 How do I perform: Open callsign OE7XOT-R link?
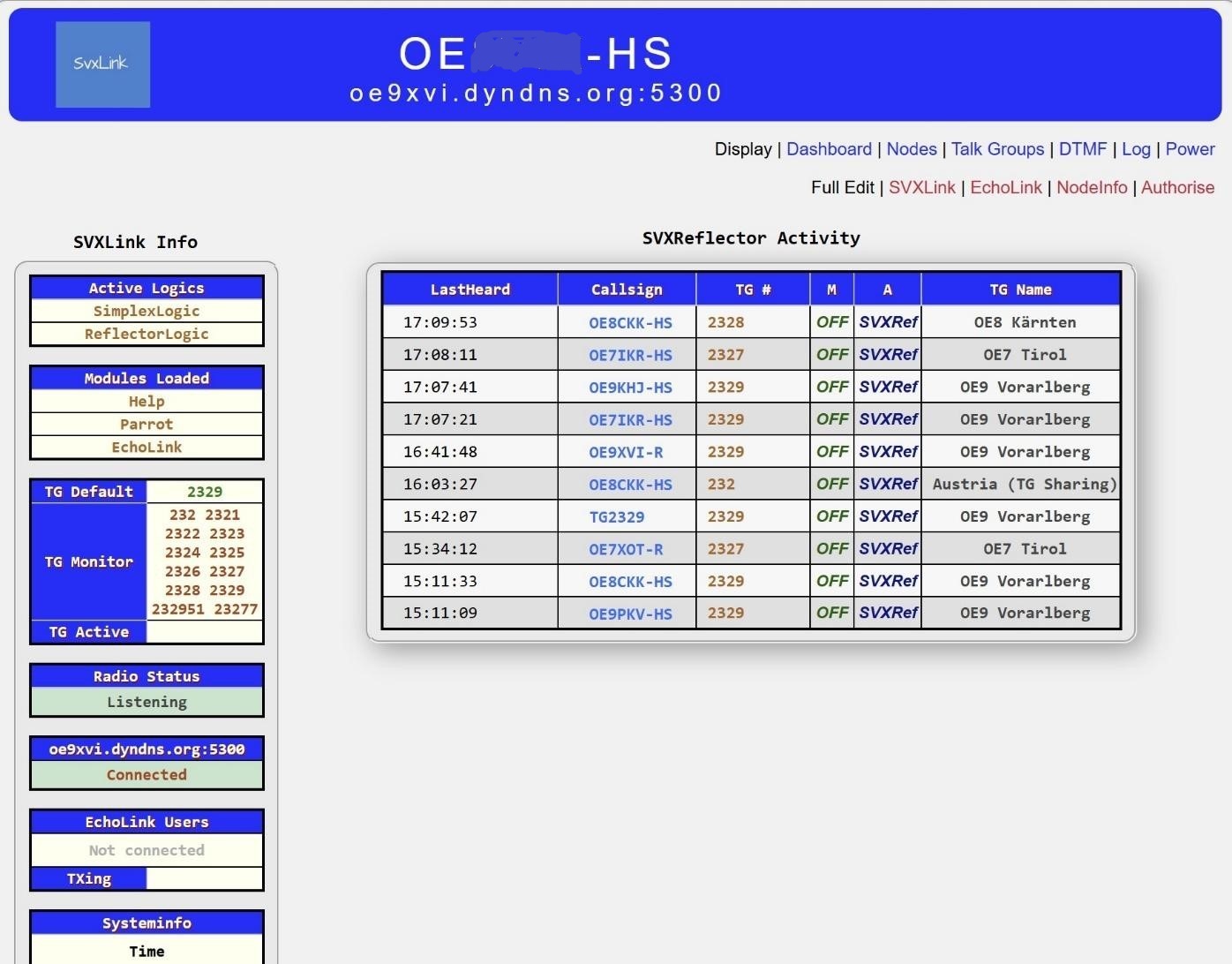(x=626, y=549)
